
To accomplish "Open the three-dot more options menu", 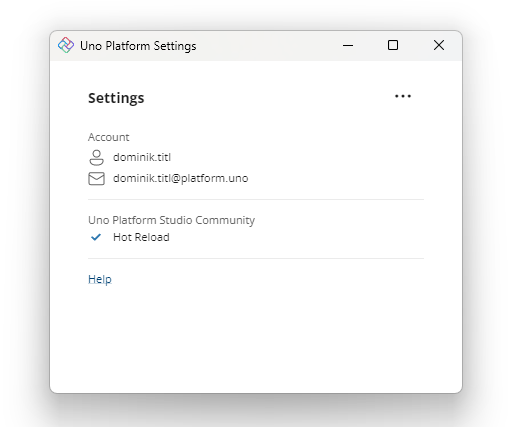I will coord(403,96).
